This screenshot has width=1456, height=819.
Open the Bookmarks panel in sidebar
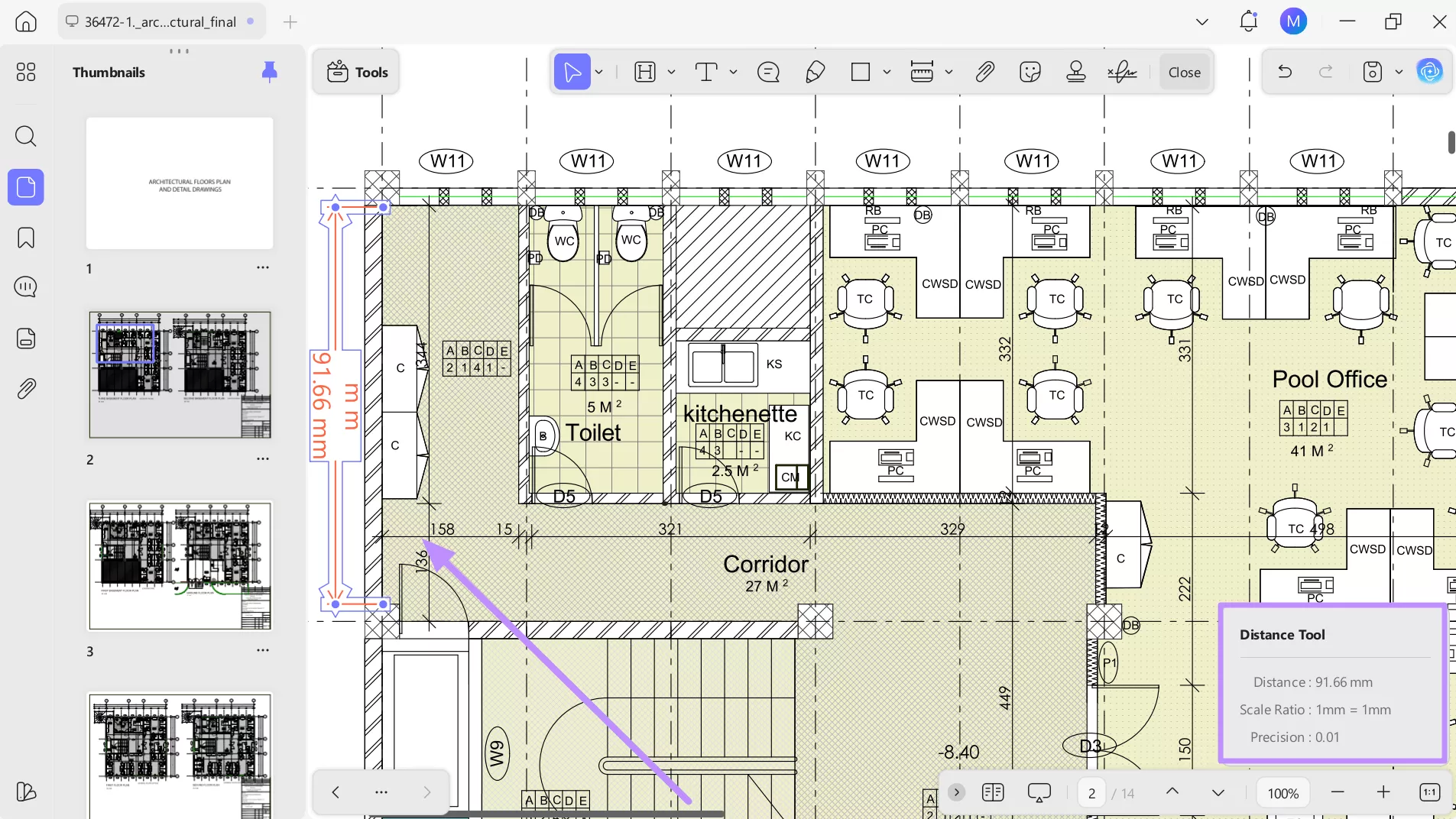(x=26, y=238)
